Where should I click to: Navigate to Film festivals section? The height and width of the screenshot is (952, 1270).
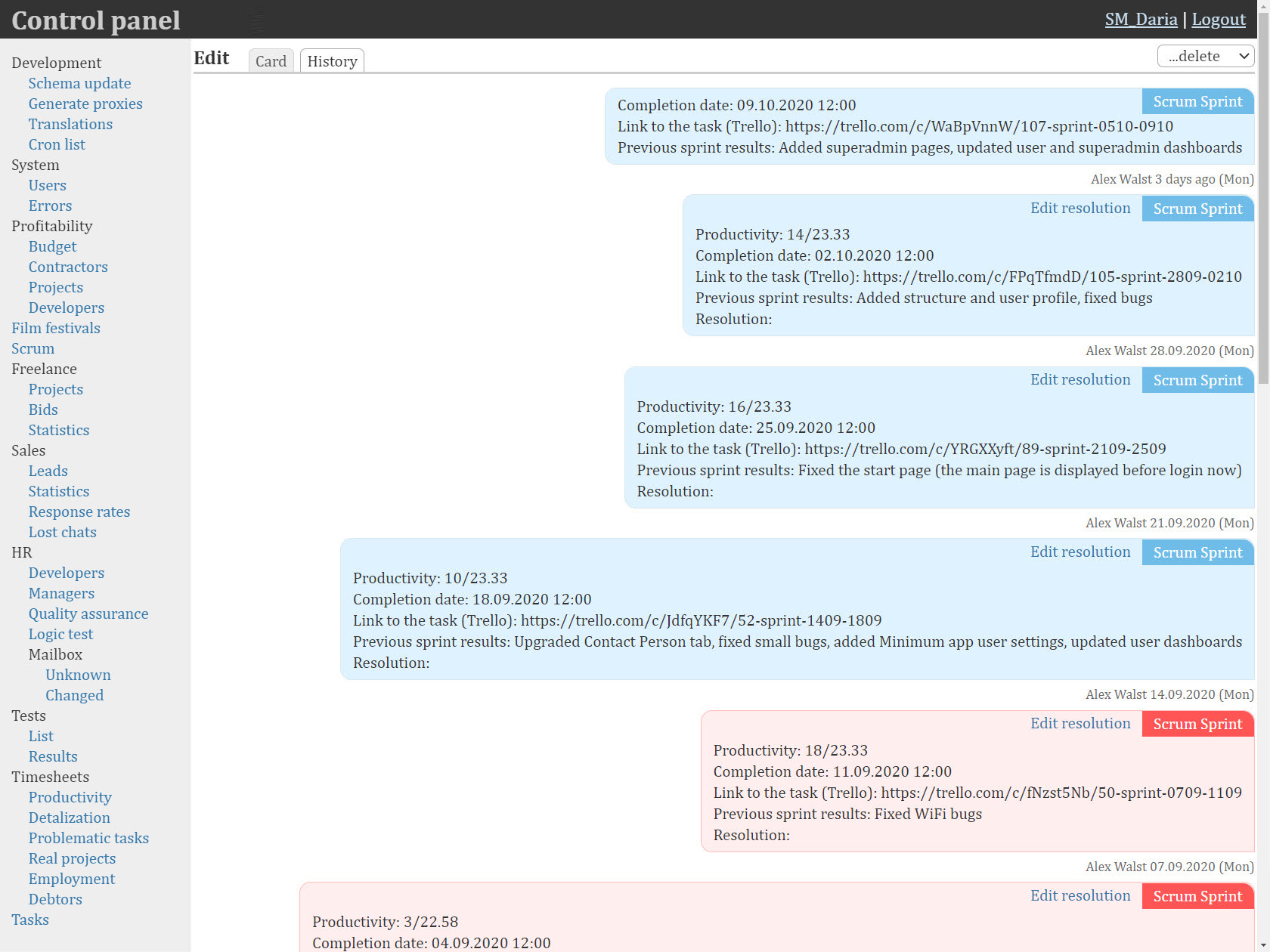[x=56, y=328]
